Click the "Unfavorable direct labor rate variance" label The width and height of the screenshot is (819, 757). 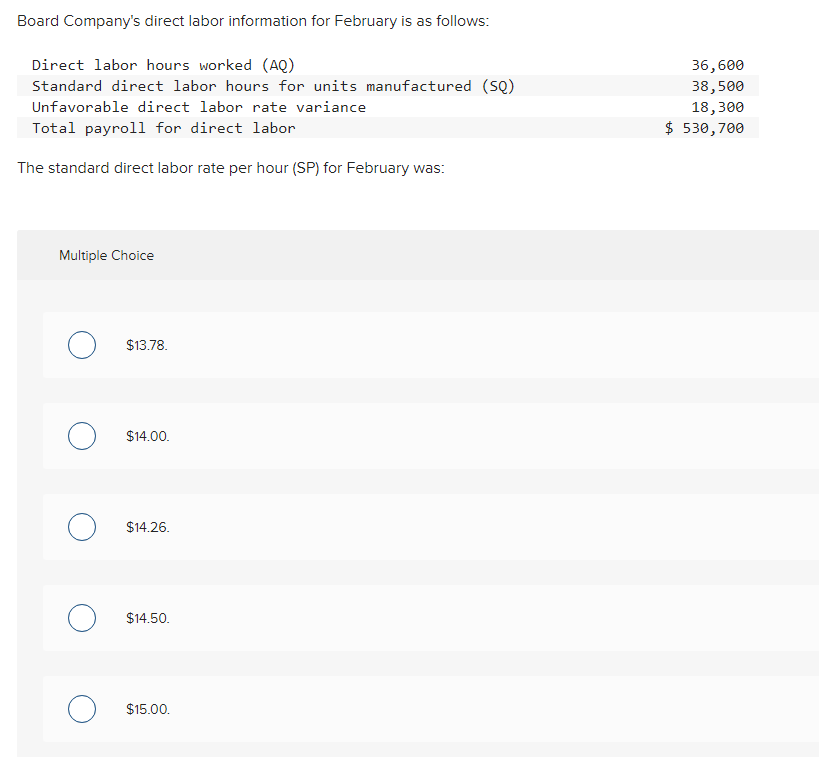click(x=199, y=107)
